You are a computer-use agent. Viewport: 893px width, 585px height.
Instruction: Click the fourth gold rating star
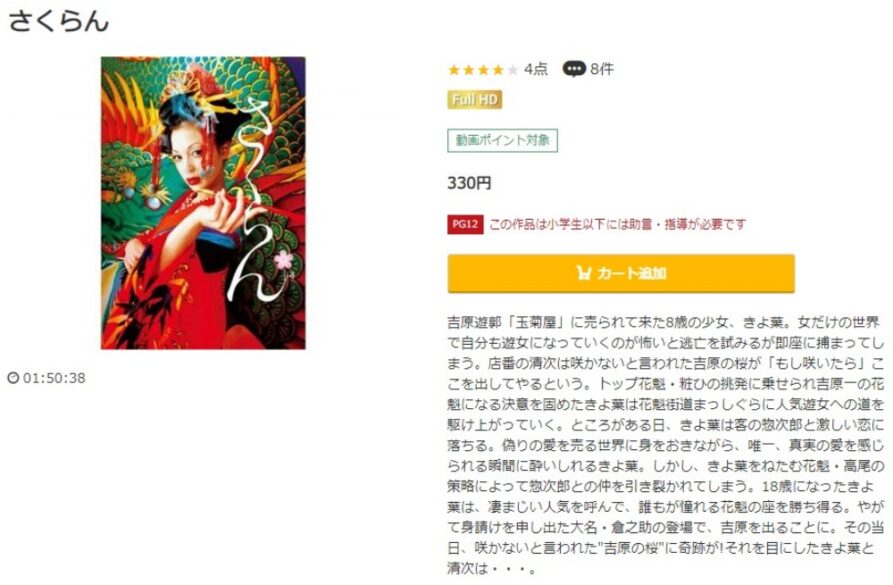click(498, 69)
